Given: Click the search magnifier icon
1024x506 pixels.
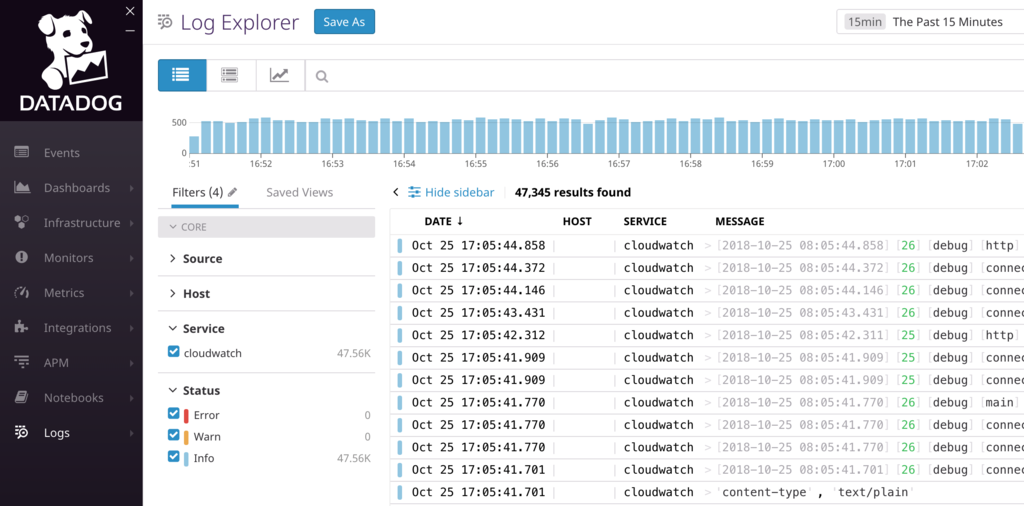Looking at the screenshot, I should click(321, 76).
